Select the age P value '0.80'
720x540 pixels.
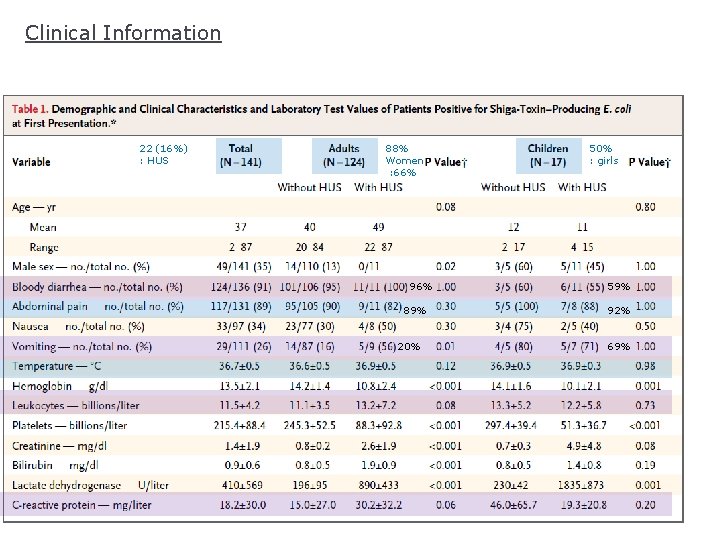(645, 208)
